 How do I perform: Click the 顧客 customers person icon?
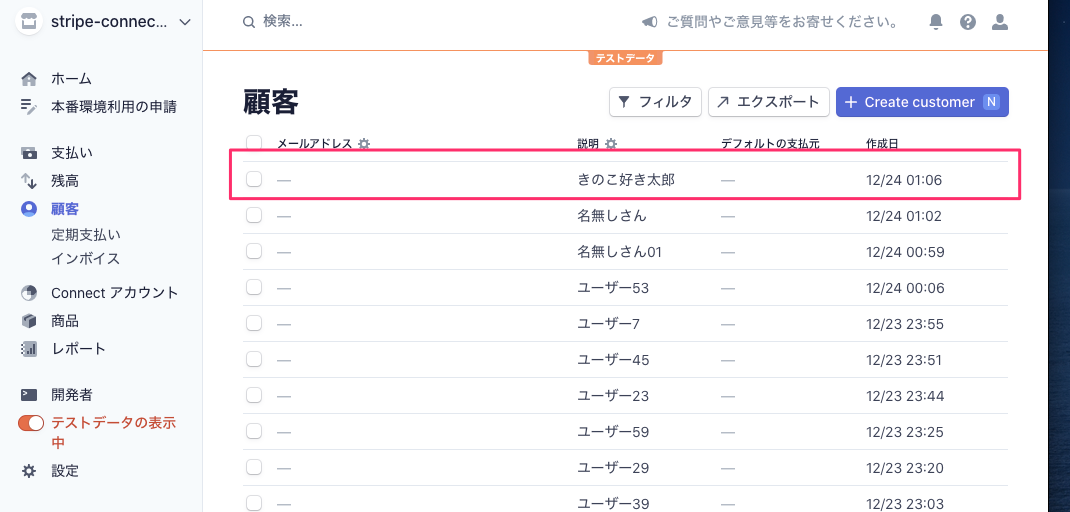29,209
